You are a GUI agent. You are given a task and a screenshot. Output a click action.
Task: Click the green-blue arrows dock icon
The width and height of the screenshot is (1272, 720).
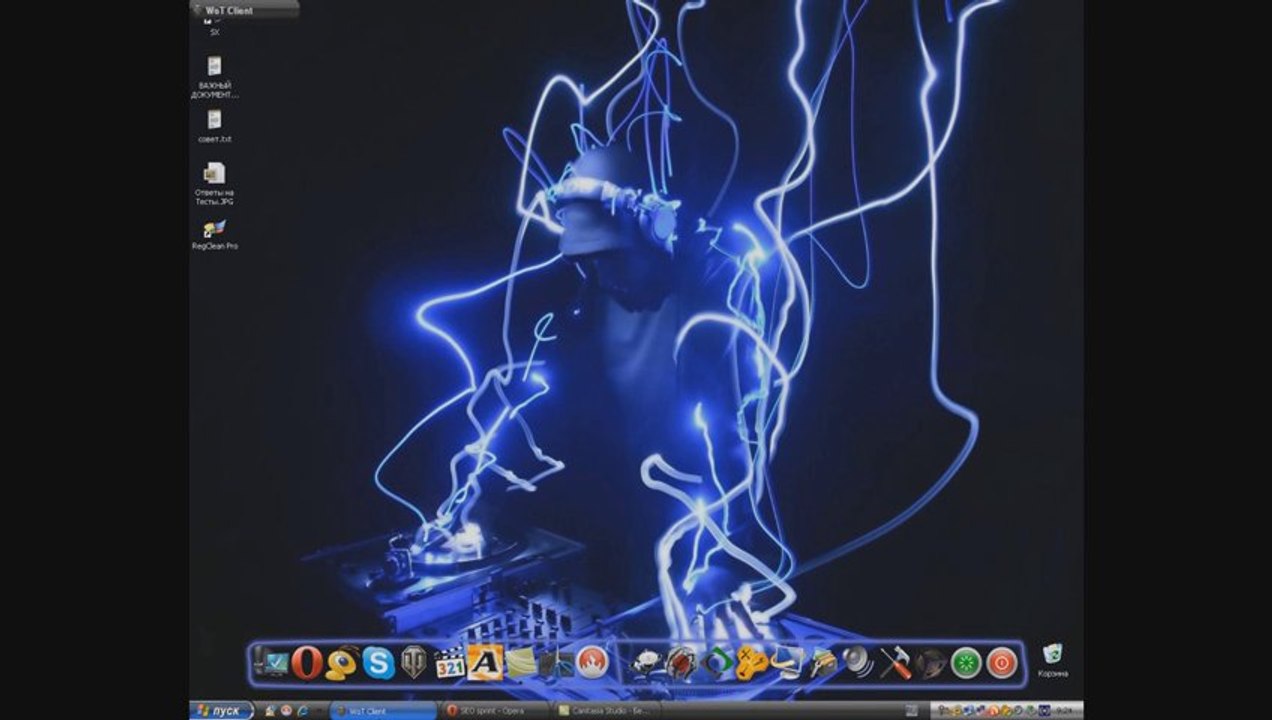pos(717,662)
